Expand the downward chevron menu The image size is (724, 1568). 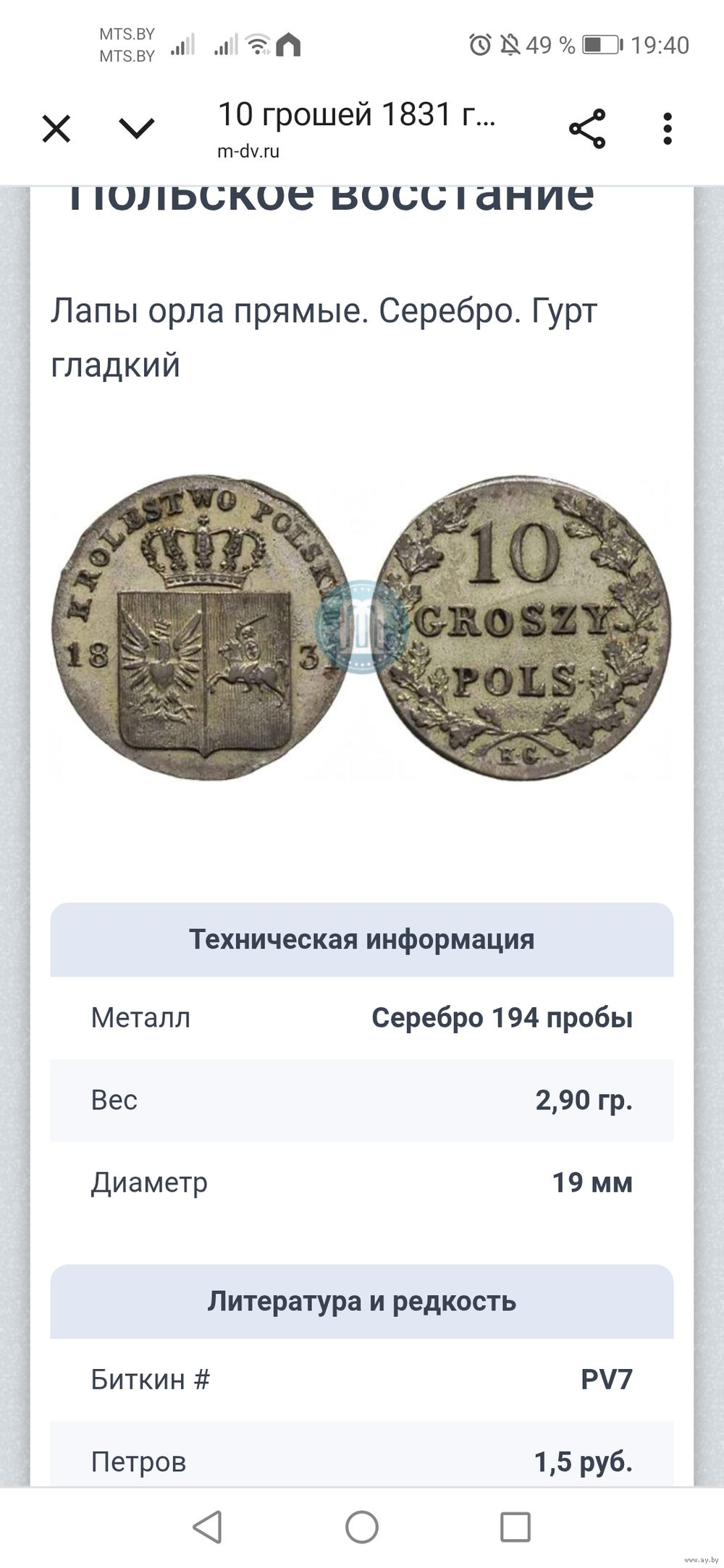click(x=136, y=129)
